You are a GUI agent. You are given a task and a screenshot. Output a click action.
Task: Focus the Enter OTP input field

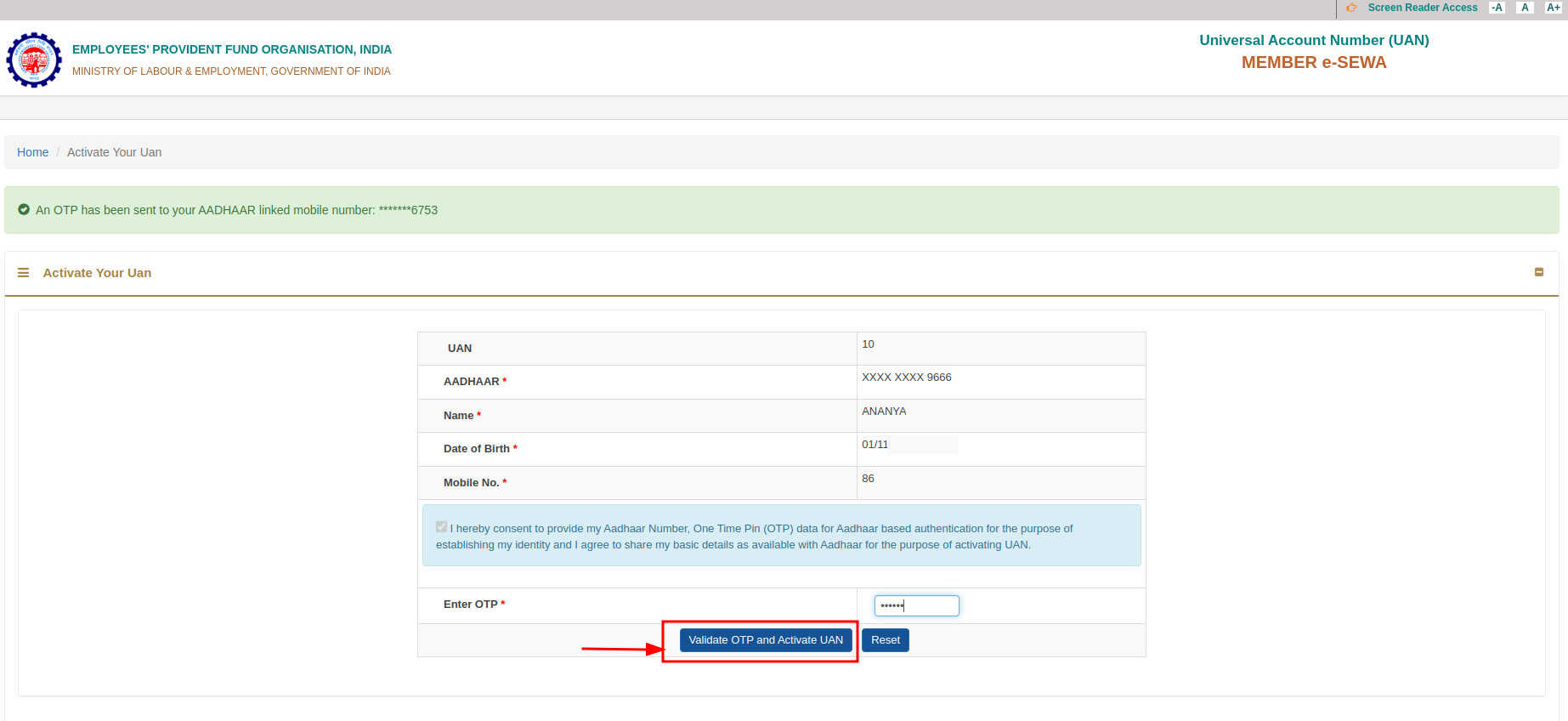(916, 605)
